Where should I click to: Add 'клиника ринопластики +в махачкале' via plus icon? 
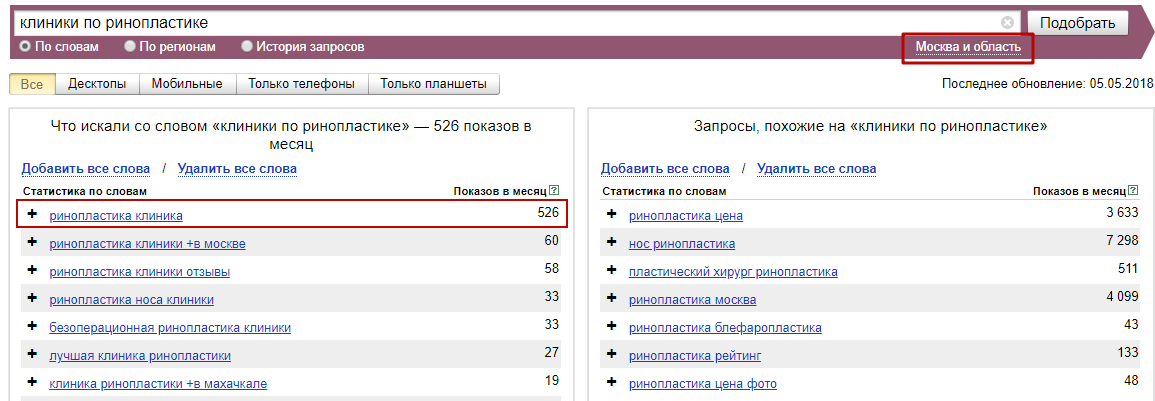pos(32,383)
